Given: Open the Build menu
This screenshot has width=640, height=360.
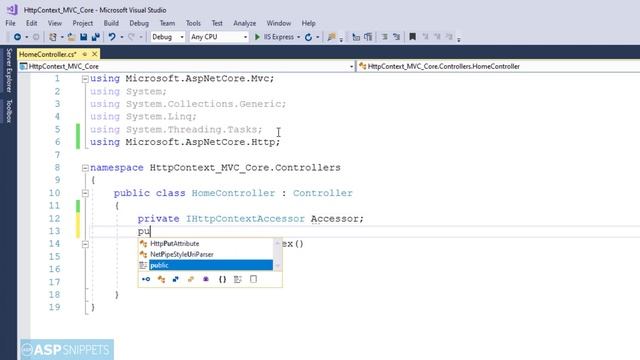Looking at the screenshot, I should pyautogui.click(x=111, y=23).
